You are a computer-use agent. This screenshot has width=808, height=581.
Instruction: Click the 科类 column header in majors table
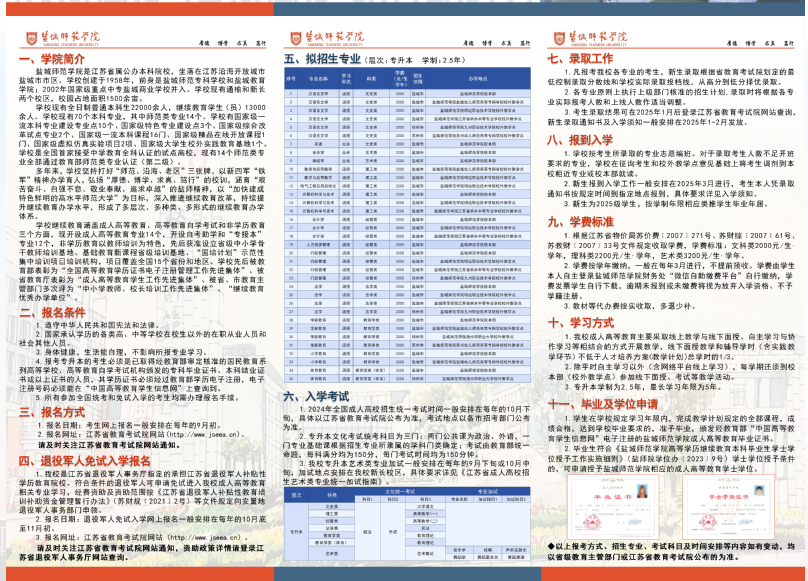click(371, 79)
